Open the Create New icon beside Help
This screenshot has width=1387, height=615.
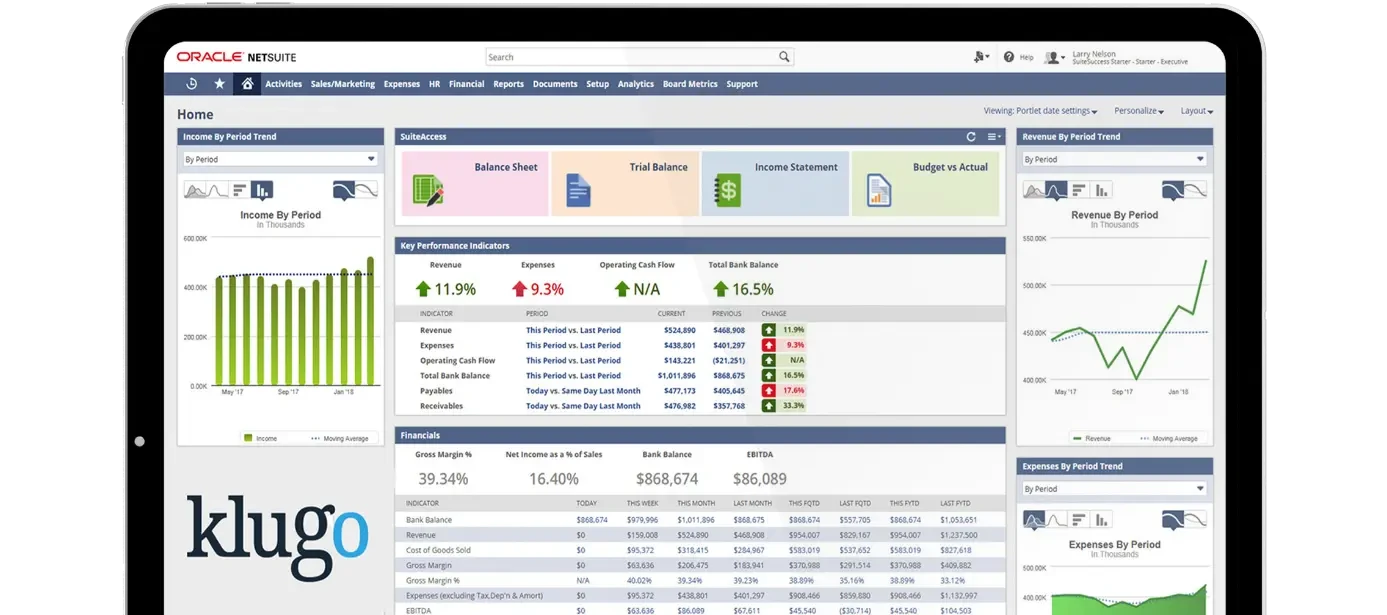coord(981,57)
